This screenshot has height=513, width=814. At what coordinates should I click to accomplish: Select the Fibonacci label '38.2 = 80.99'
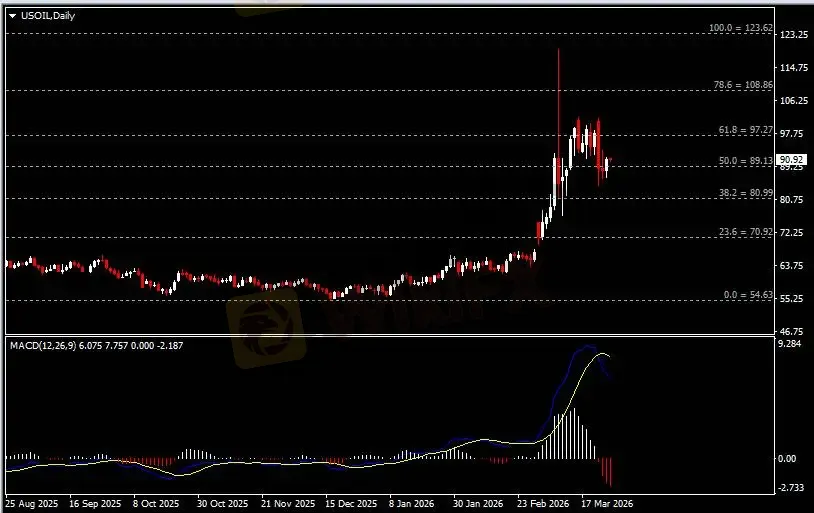(x=745, y=192)
